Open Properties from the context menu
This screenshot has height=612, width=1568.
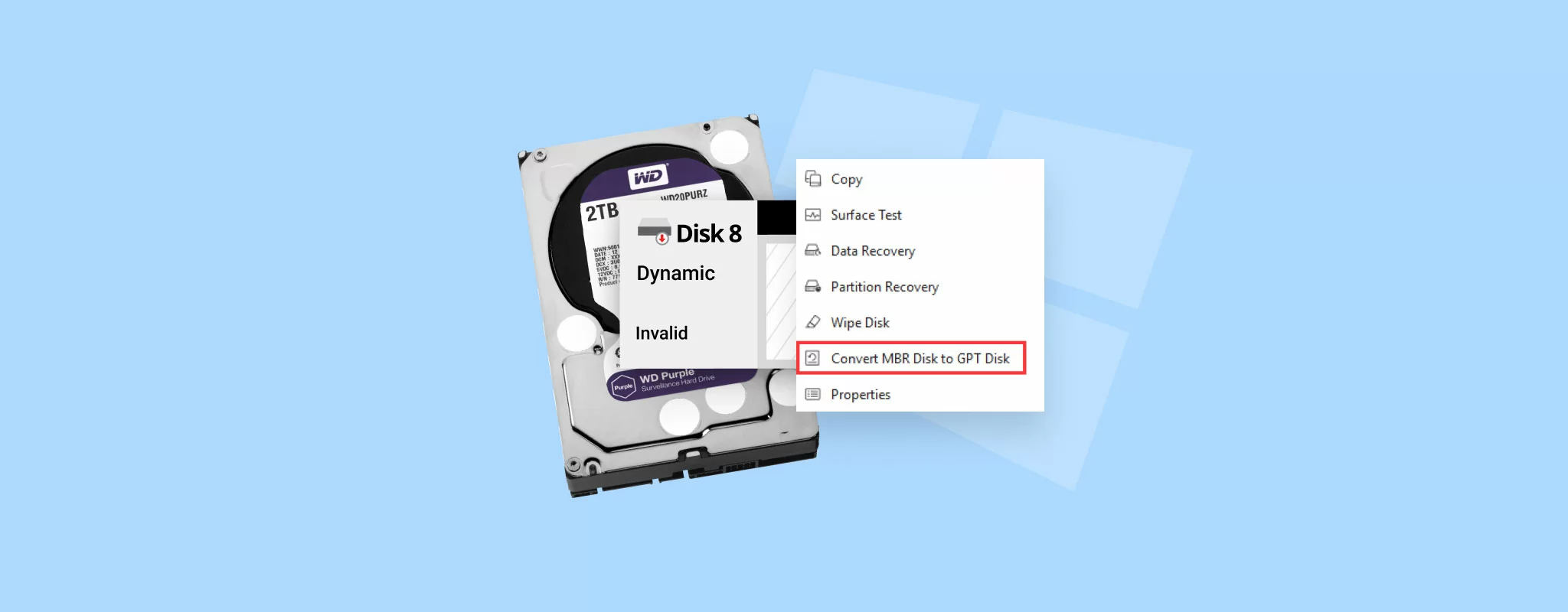point(920,394)
